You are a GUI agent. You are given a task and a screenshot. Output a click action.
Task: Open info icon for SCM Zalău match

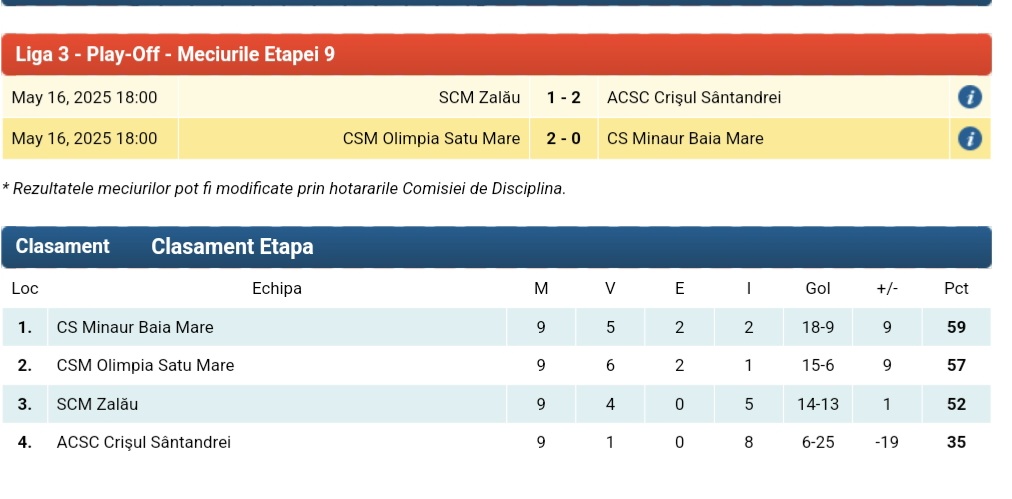[969, 97]
